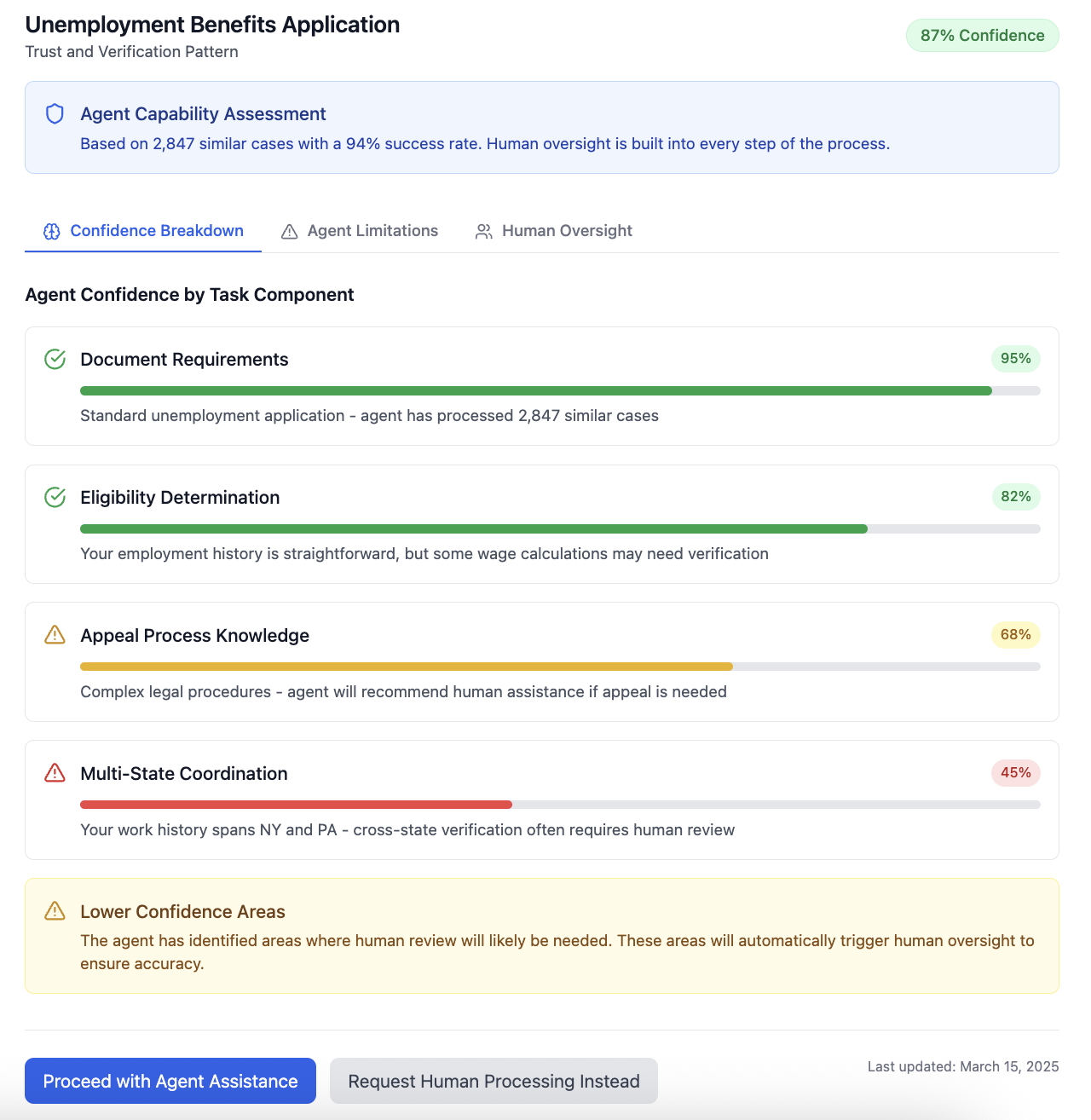Click the 68% badge for Appeal Process Knowledge
This screenshot has height=1120, width=1091.
(x=1015, y=635)
